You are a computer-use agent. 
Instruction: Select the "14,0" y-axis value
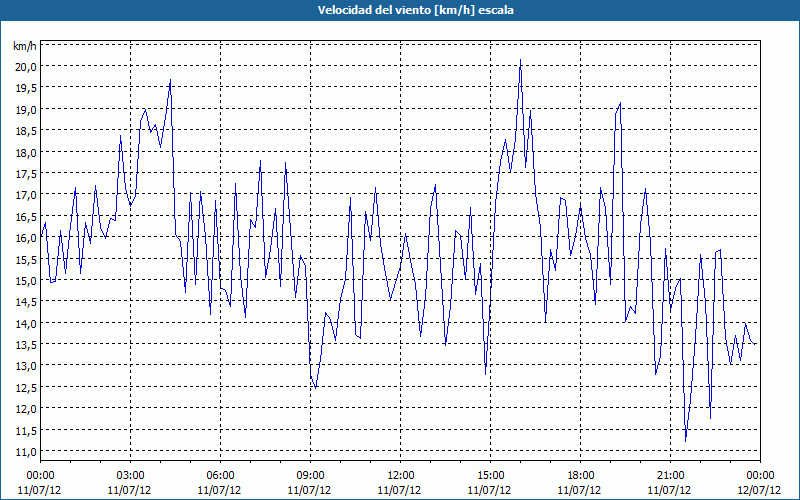(26, 323)
